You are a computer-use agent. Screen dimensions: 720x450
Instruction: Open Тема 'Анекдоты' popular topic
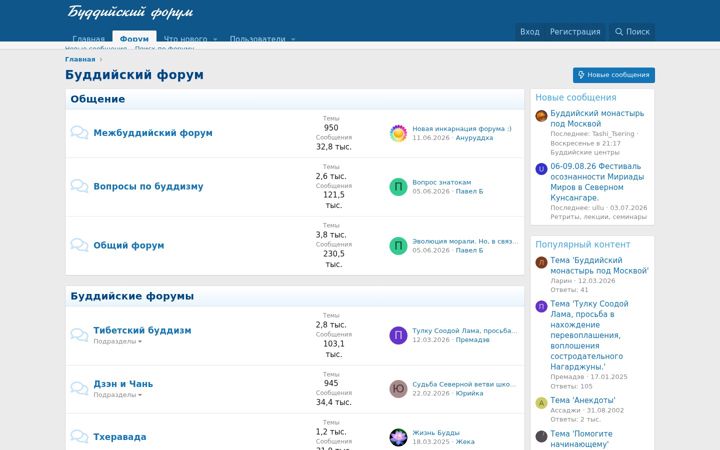[582, 400]
